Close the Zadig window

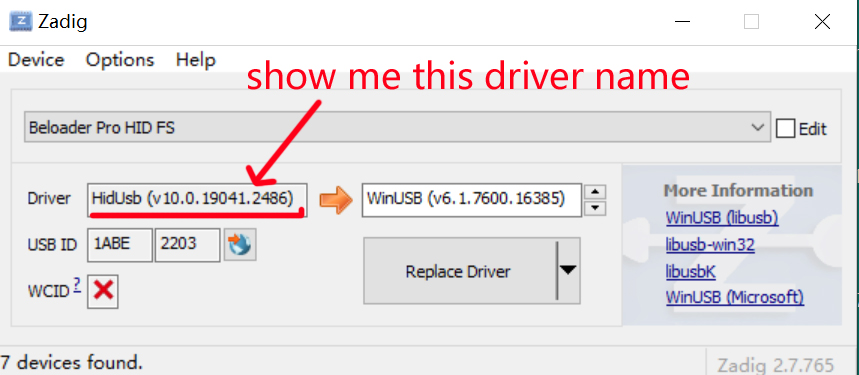click(822, 22)
